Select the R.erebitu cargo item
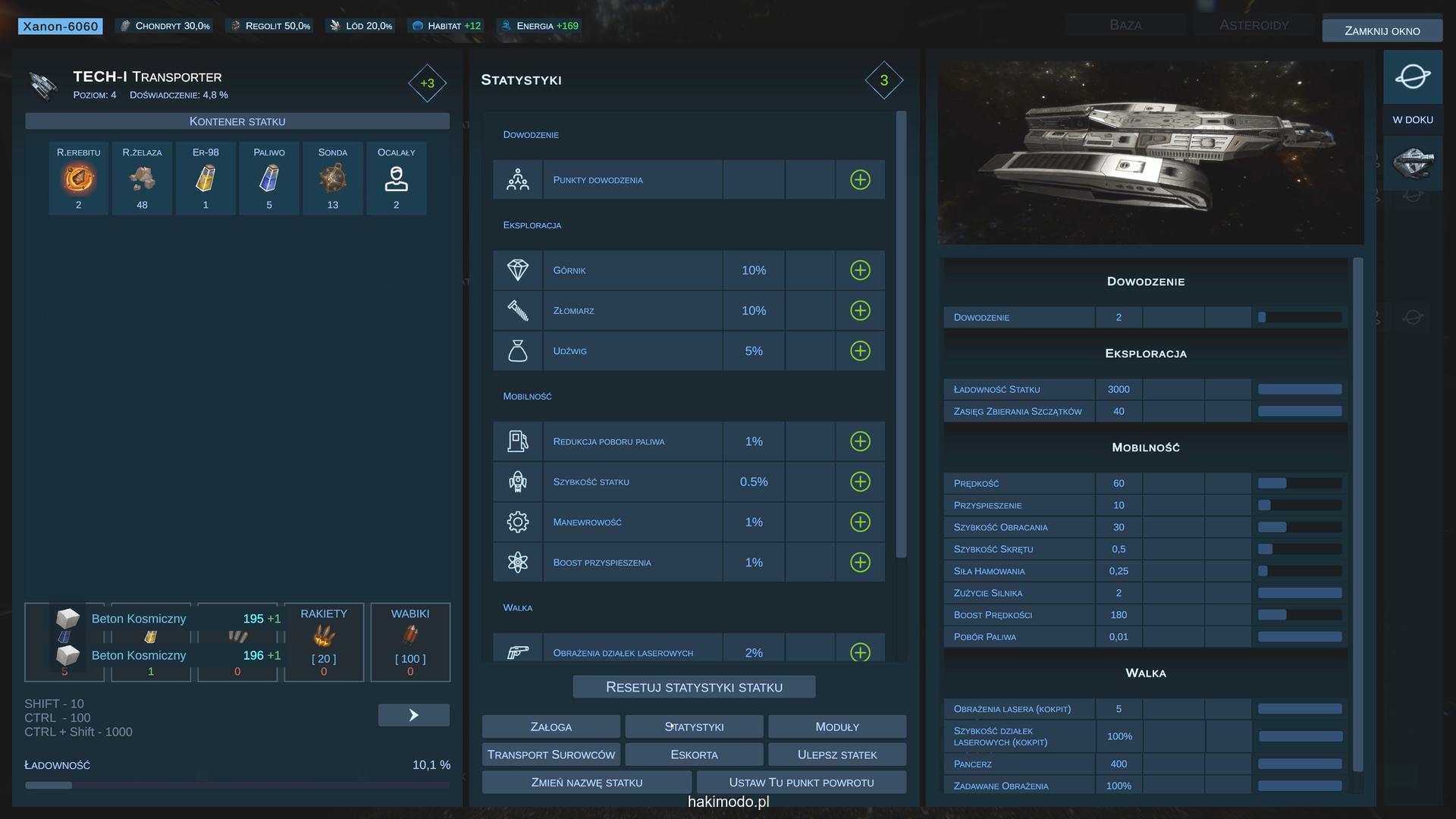Viewport: 1456px width, 819px height. coord(78,178)
